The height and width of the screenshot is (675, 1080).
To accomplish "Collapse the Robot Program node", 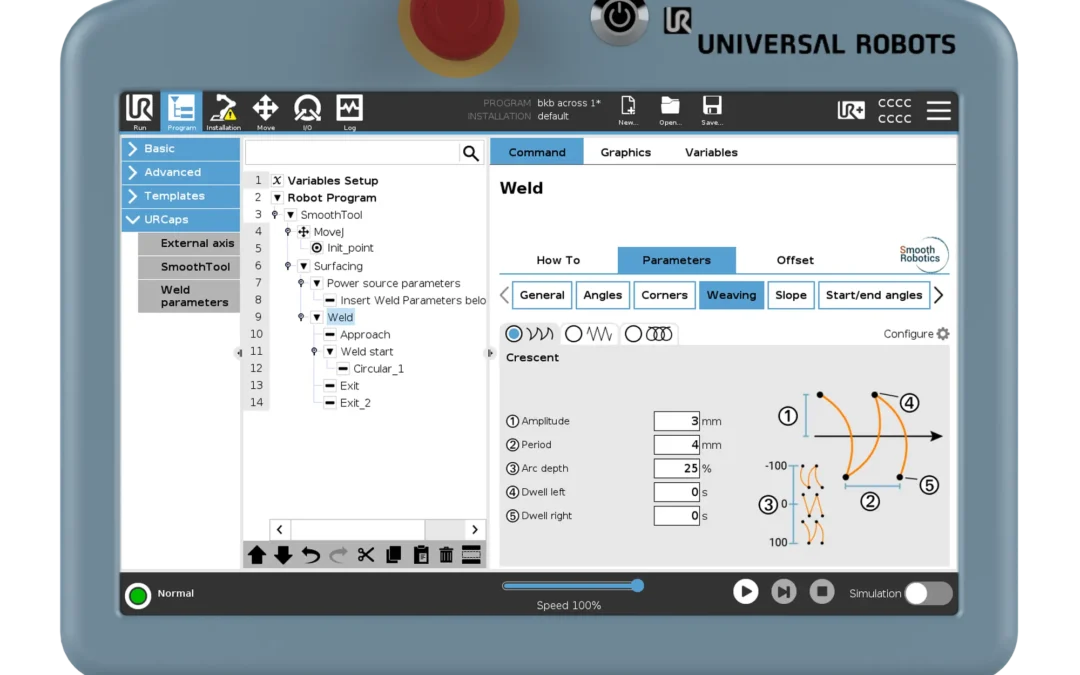I will (277, 198).
